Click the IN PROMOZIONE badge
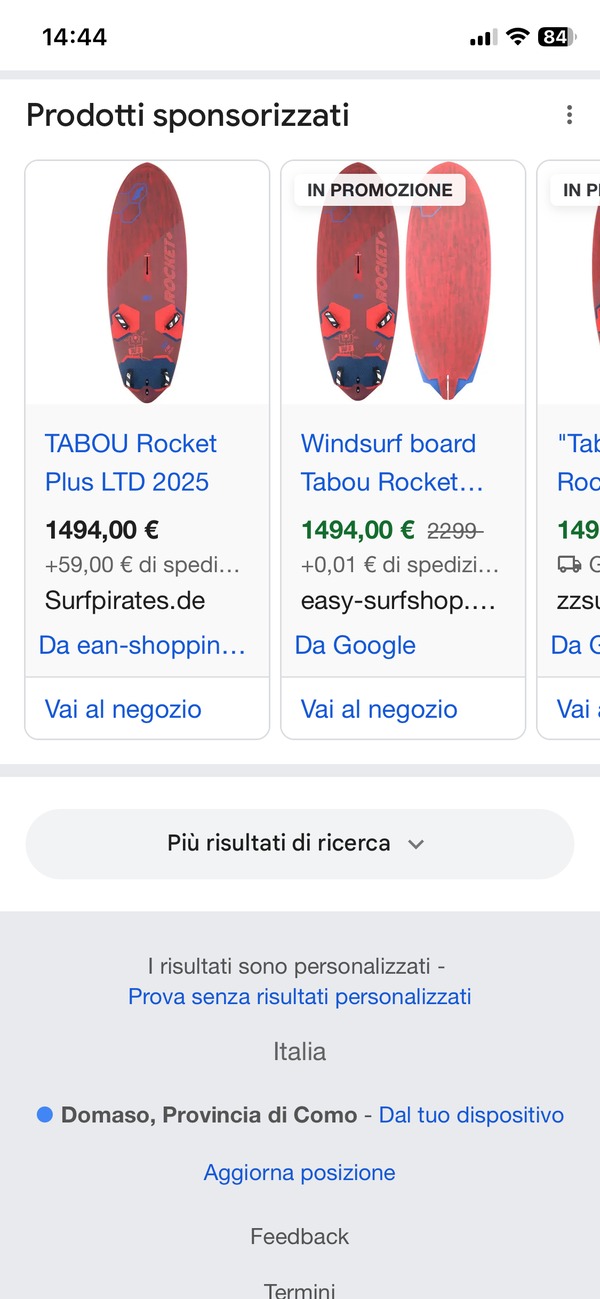Image resolution: width=600 pixels, height=1299 pixels. point(378,189)
